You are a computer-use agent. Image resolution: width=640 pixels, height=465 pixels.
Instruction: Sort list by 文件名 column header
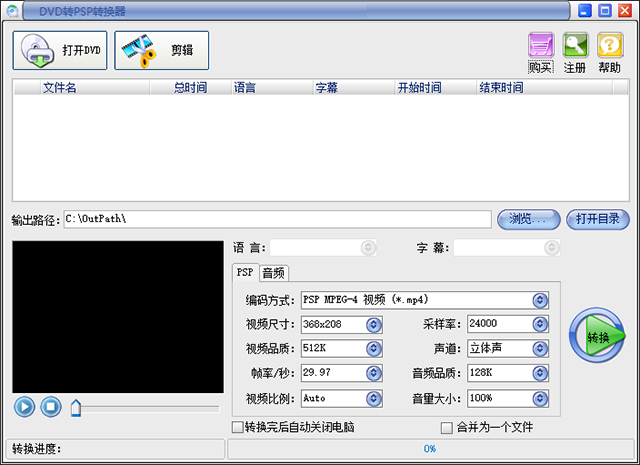(95, 87)
